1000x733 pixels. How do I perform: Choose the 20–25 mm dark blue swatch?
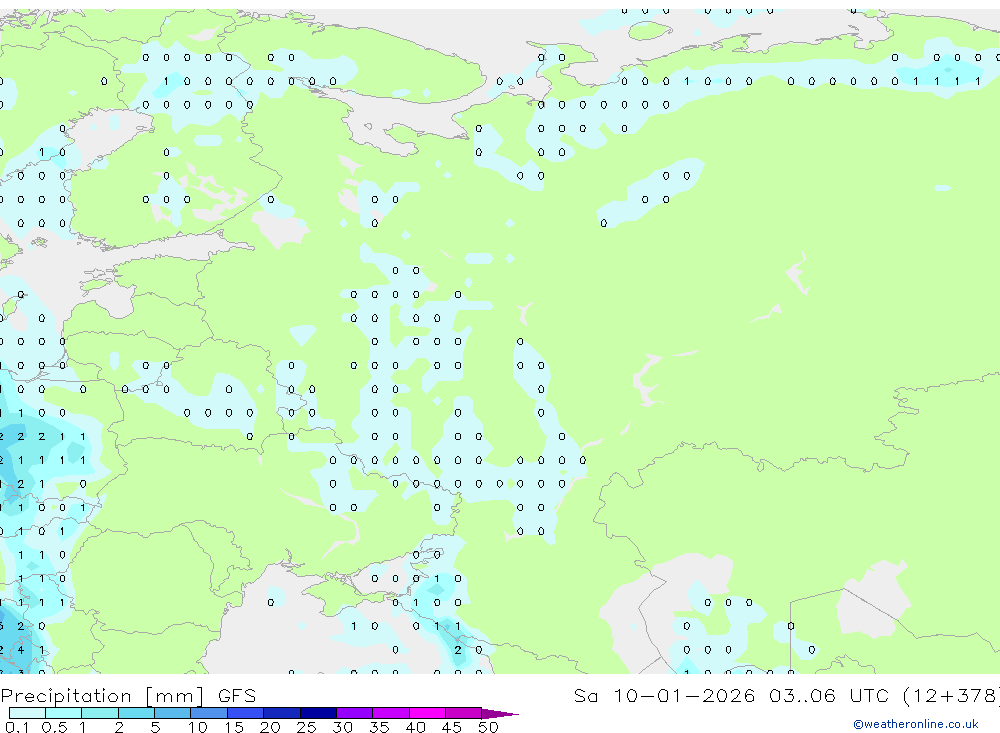click(282, 713)
